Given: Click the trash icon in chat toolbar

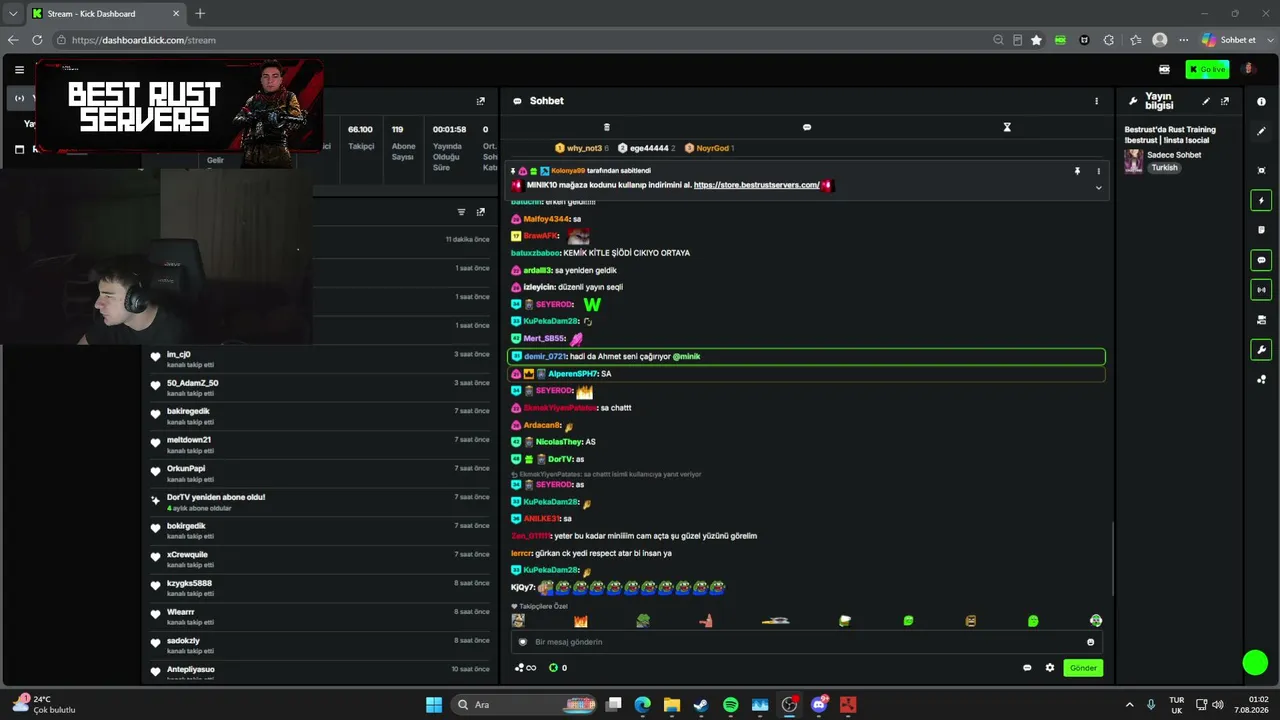Looking at the screenshot, I should 606,127.
